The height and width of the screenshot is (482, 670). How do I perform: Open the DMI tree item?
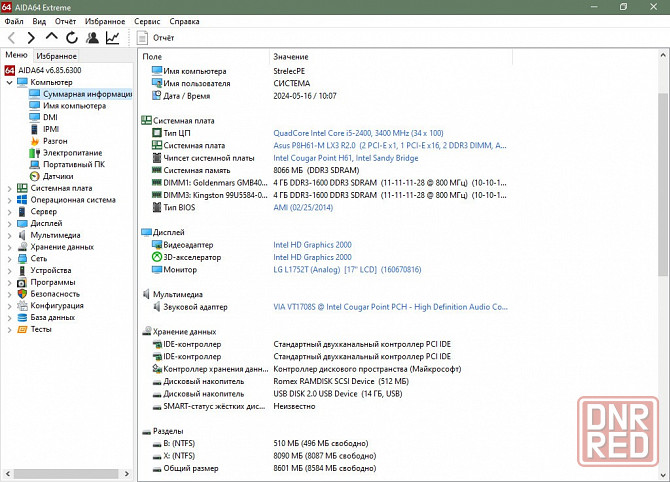pos(43,117)
